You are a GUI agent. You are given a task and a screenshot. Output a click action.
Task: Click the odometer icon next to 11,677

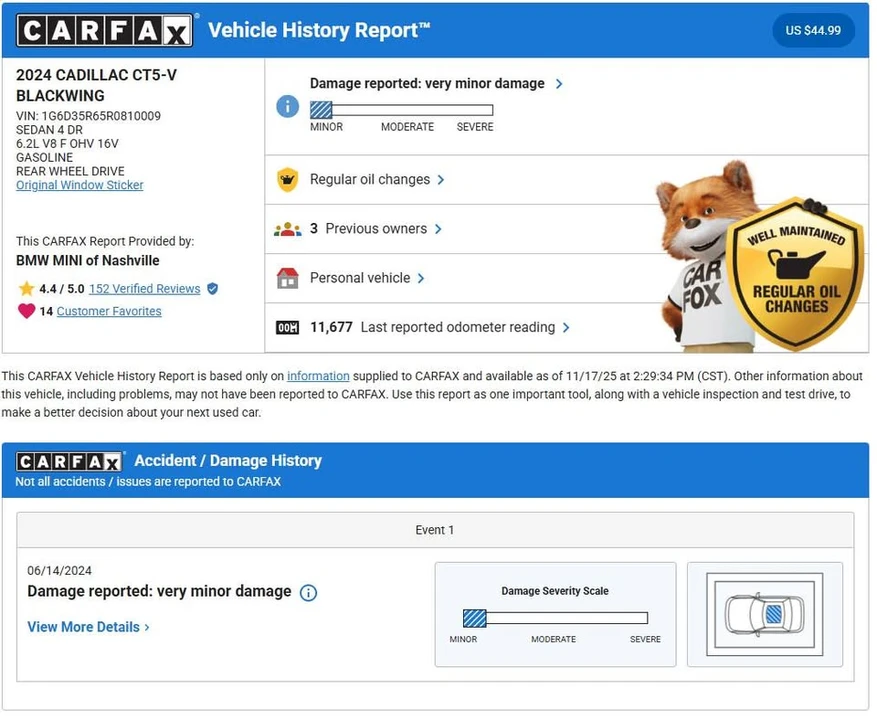[x=289, y=328]
